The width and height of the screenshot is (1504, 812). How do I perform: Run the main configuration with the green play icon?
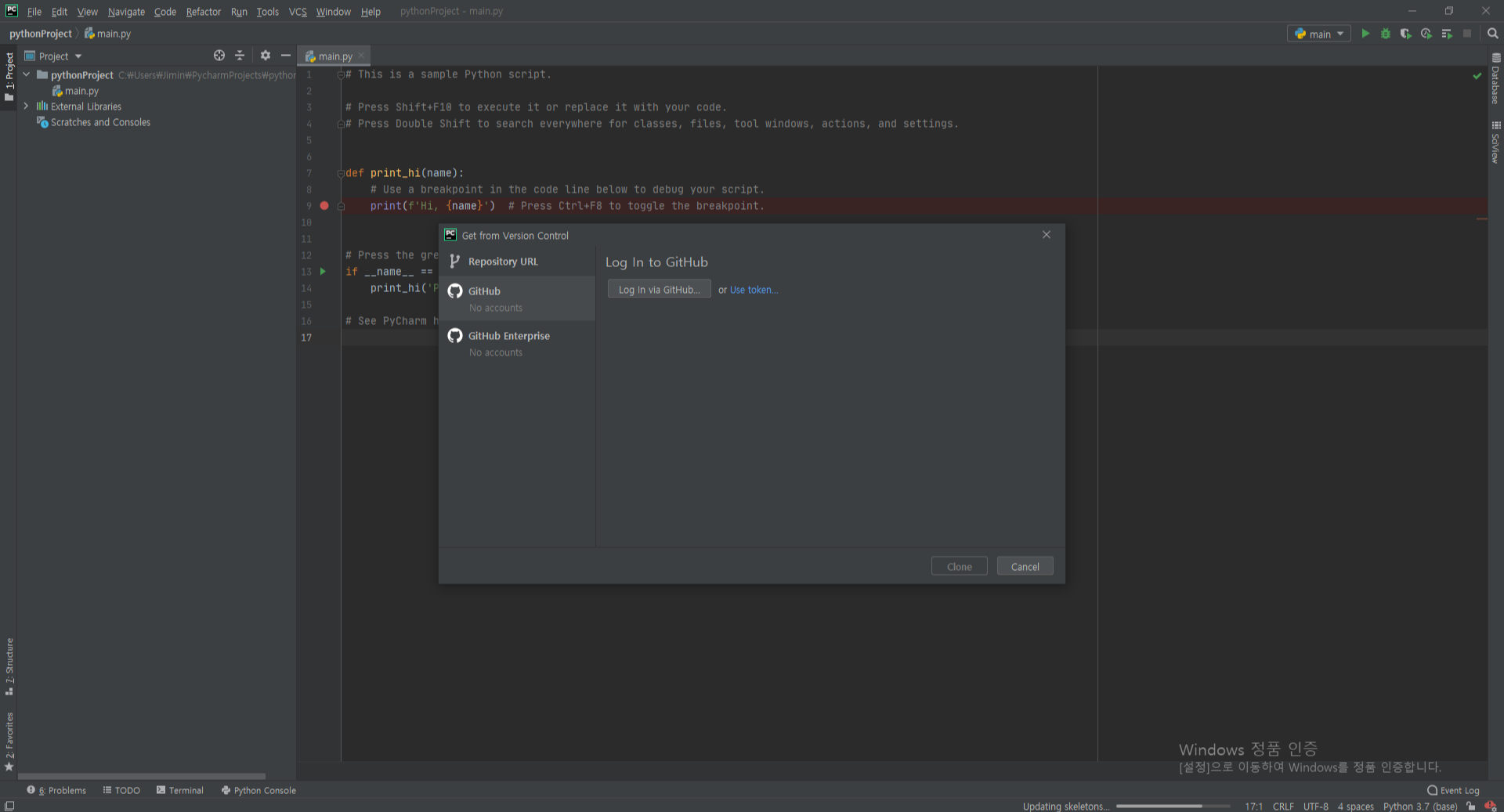(1365, 34)
